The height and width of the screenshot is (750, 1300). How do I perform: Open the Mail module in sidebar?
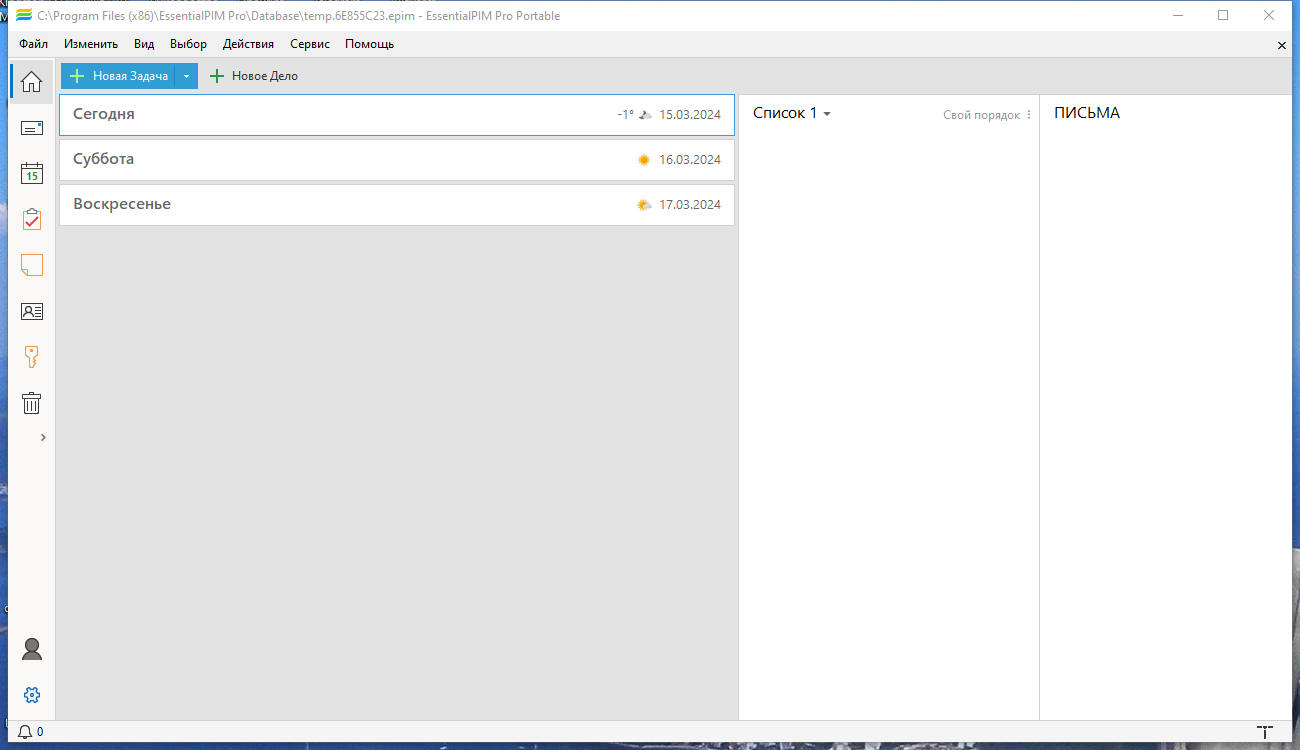tap(32, 128)
